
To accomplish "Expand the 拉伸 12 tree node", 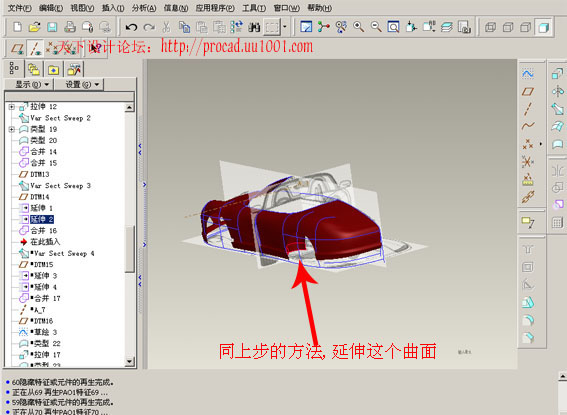I will tap(12, 107).
